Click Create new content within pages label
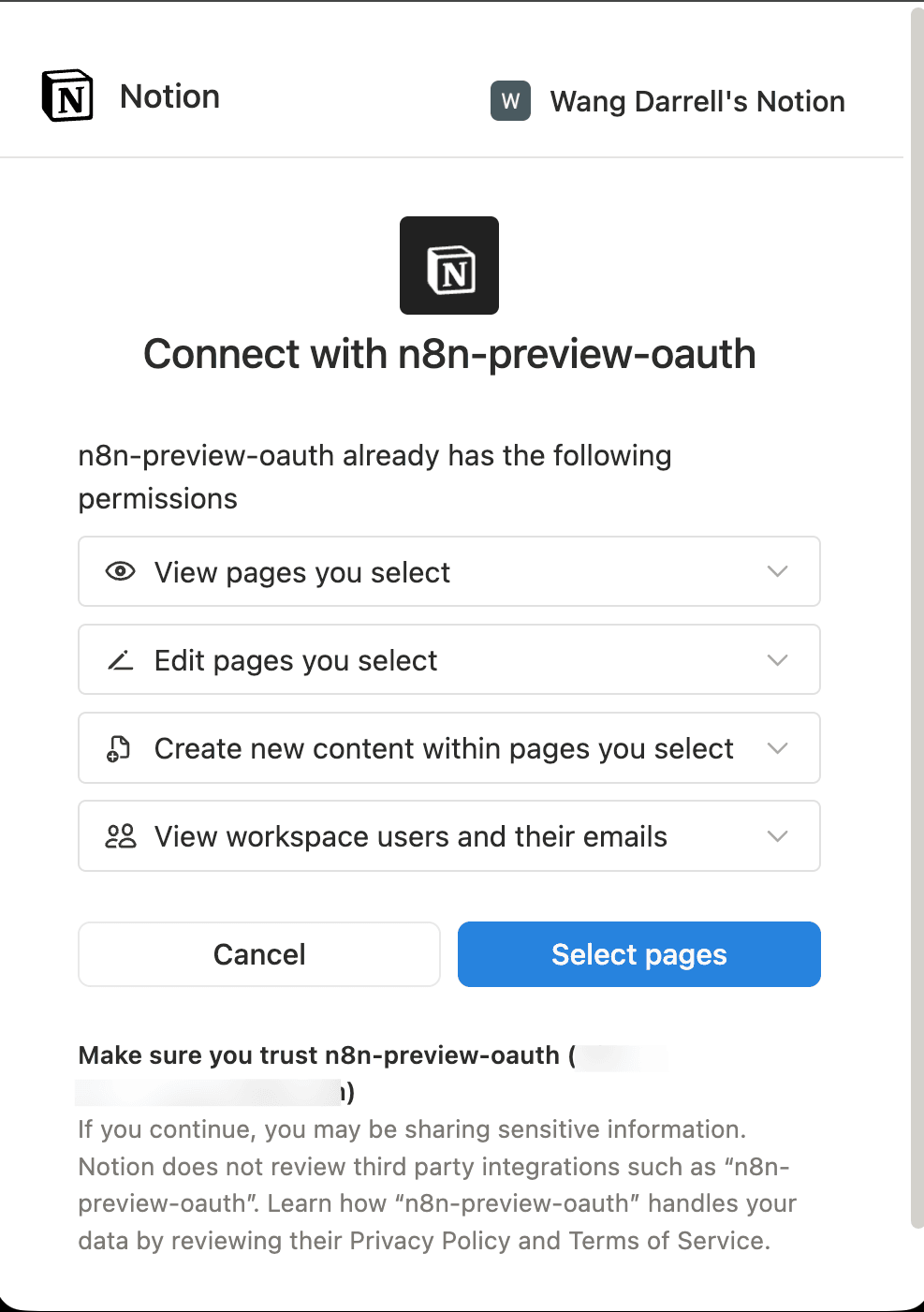This screenshot has height=1312, width=924. click(444, 749)
